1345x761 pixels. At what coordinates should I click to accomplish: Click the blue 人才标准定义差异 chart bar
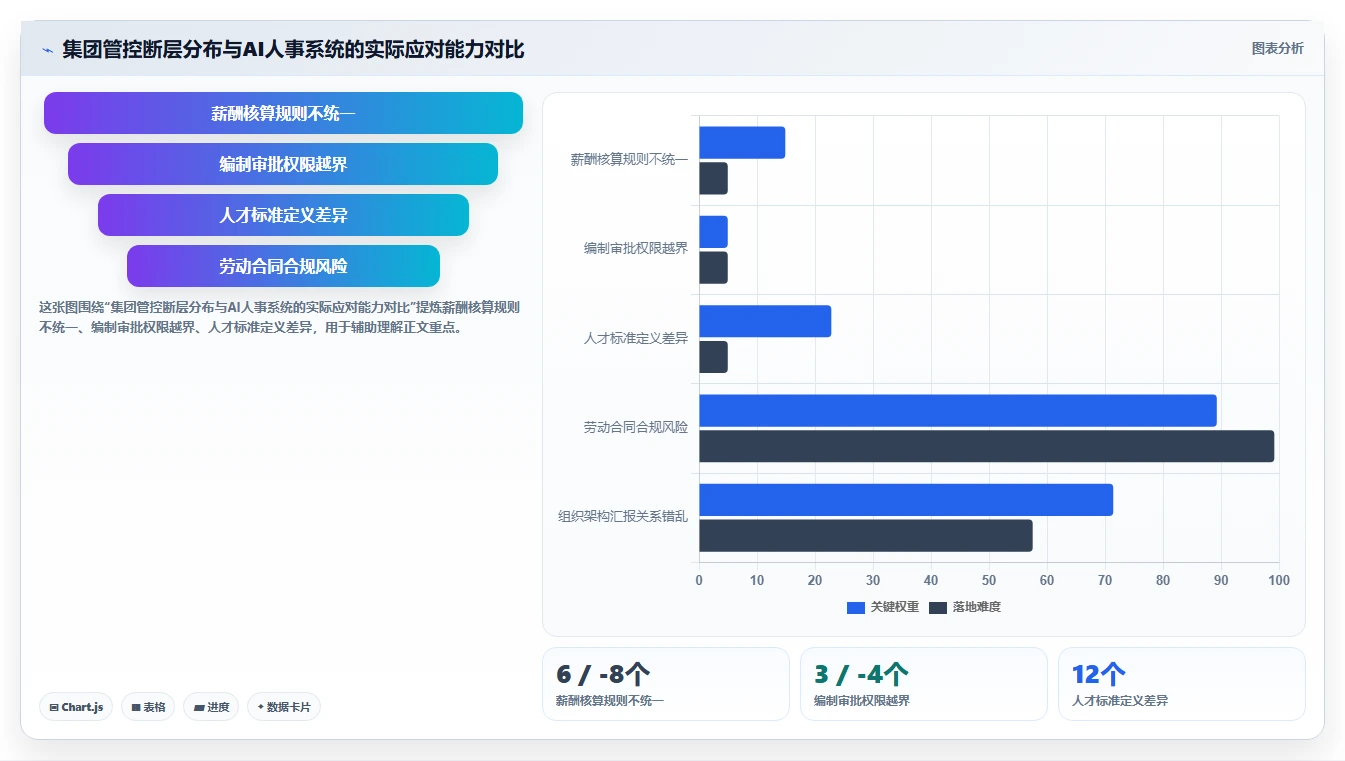point(765,321)
